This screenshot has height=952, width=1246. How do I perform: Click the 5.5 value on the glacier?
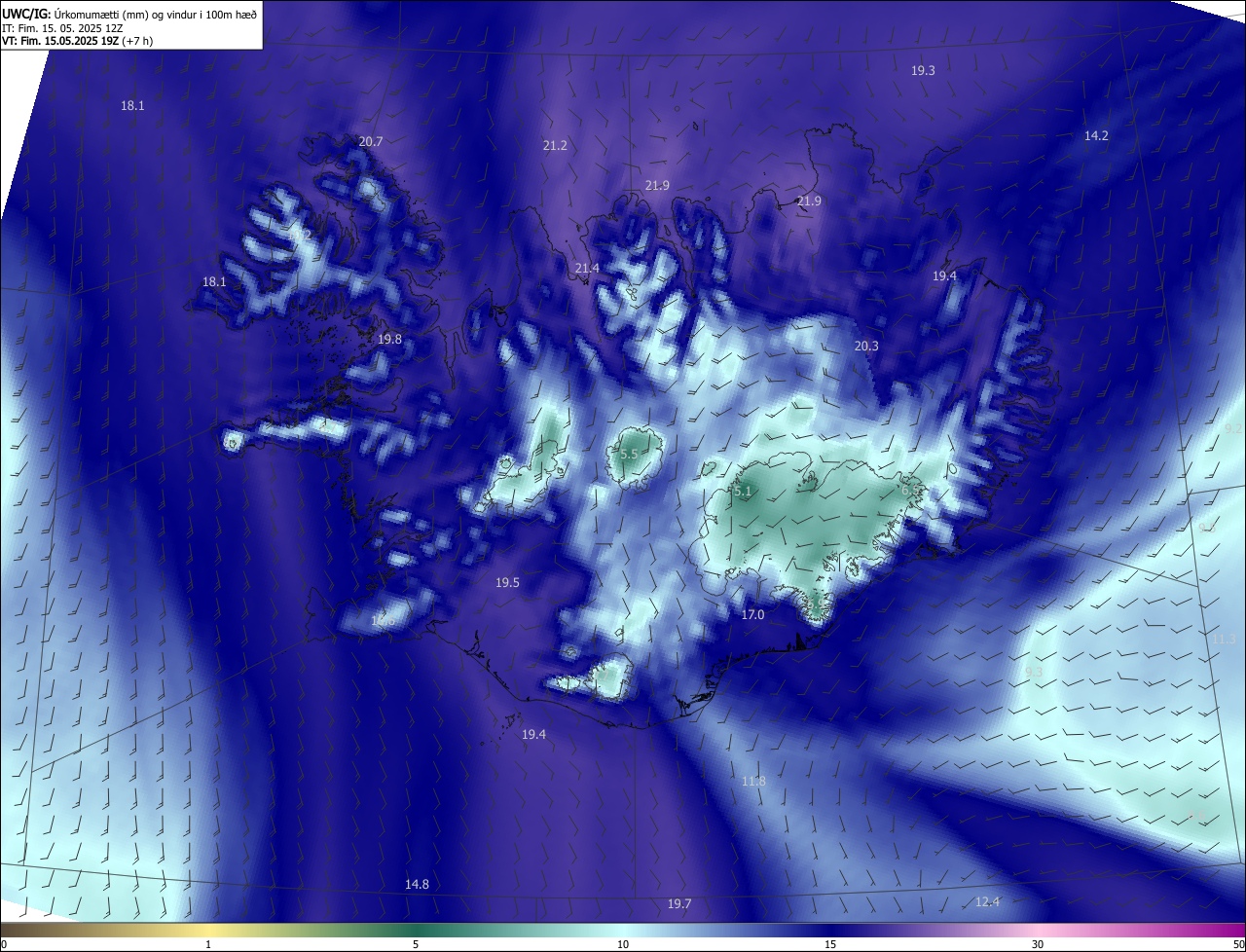[629, 455]
